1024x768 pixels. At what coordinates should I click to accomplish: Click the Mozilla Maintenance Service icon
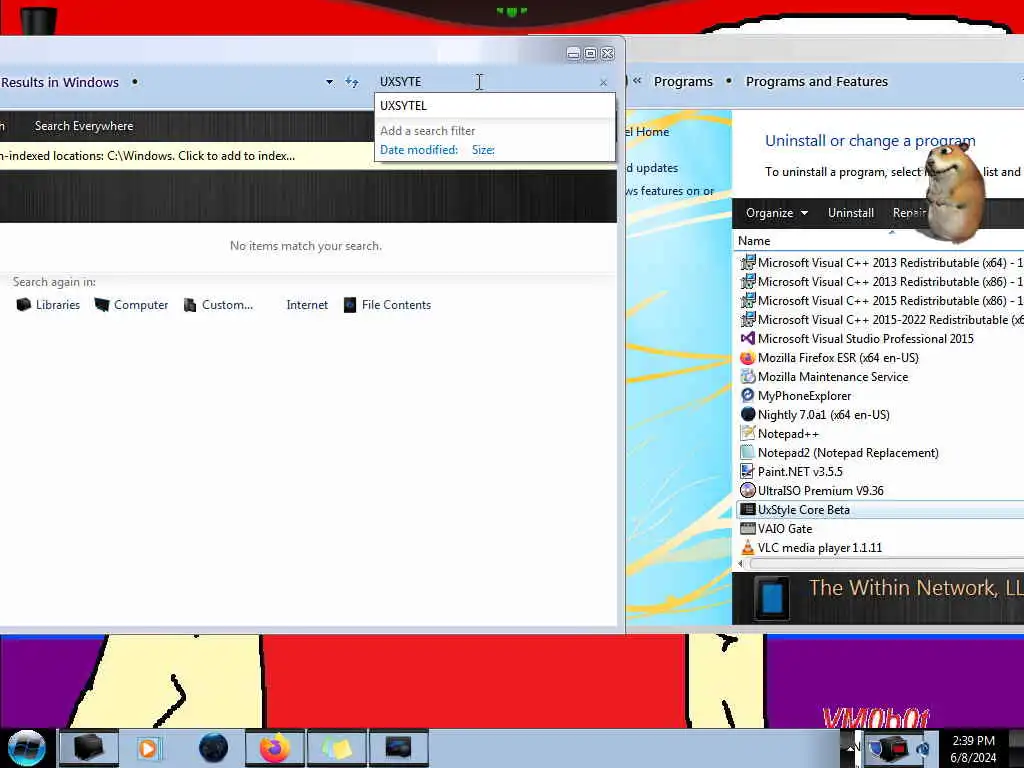coord(748,376)
